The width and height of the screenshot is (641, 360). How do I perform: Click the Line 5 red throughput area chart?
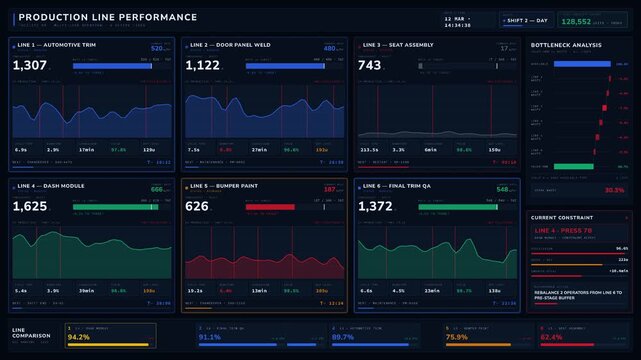[x=264, y=253]
